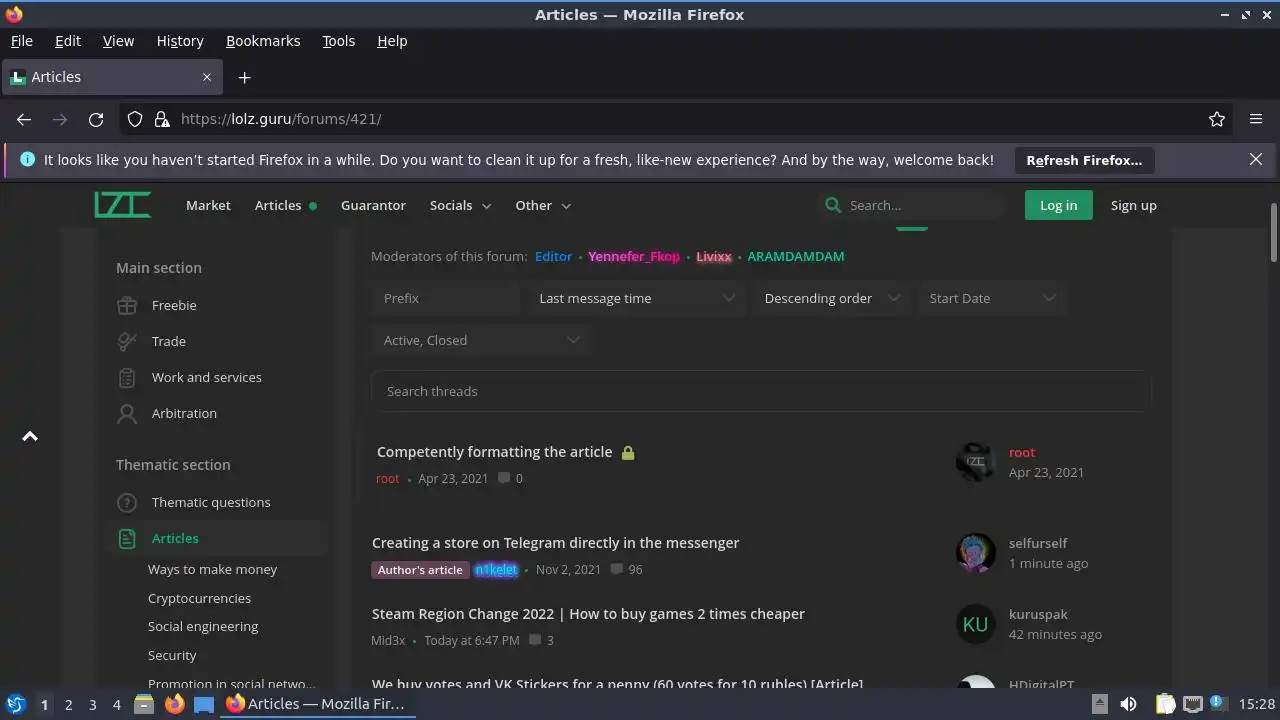
Task: Open the Last message time dropdown
Action: tap(636, 298)
